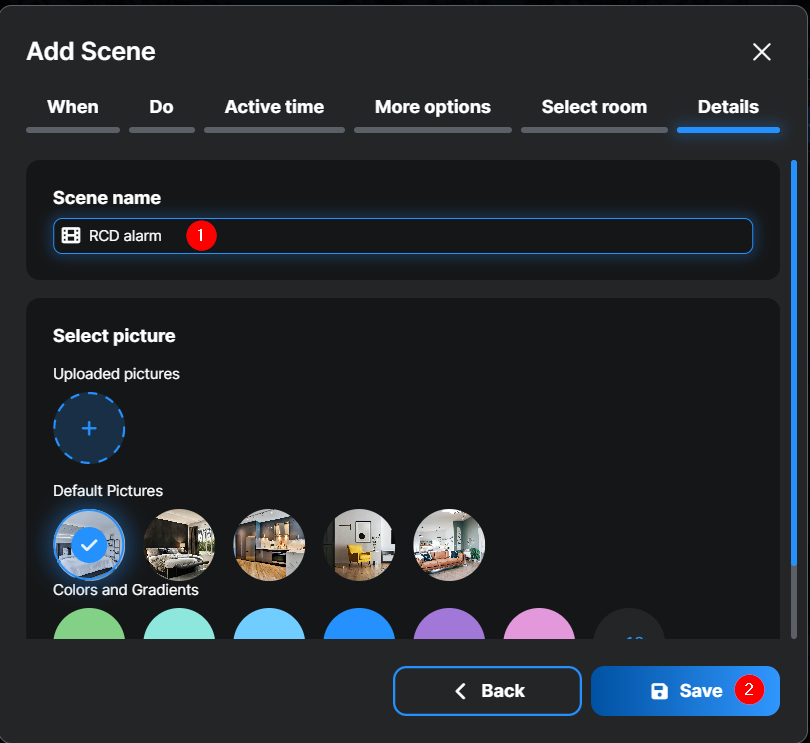Pick the kitchen default picture
Screen dimensions: 810x743
click(269, 545)
